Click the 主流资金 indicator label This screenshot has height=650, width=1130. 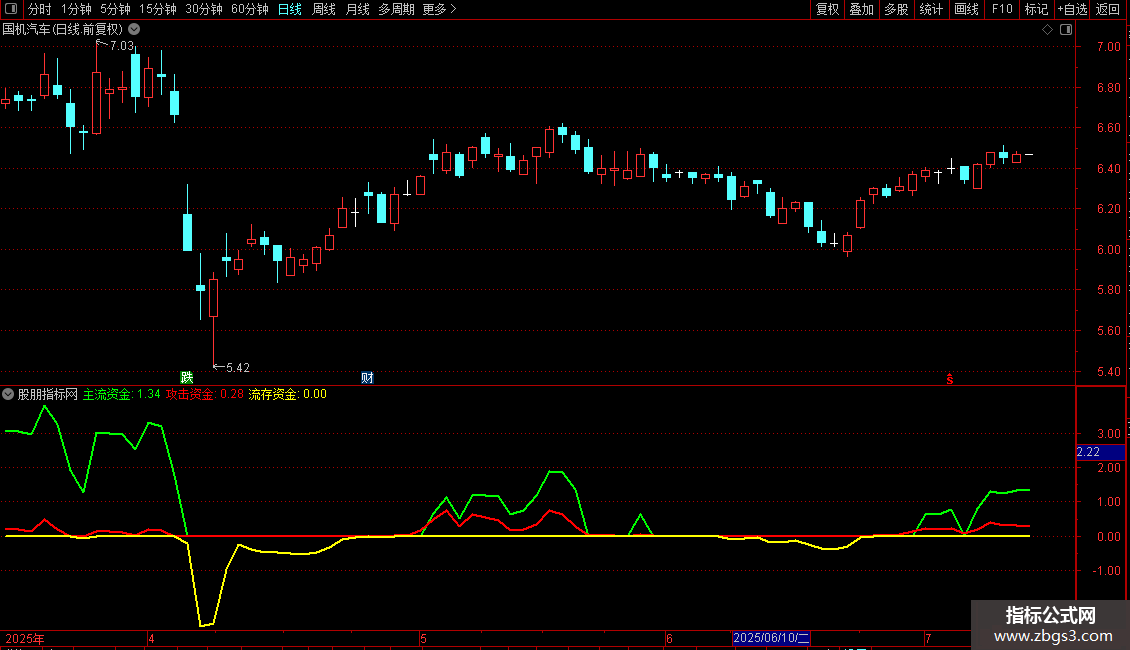pos(121,394)
